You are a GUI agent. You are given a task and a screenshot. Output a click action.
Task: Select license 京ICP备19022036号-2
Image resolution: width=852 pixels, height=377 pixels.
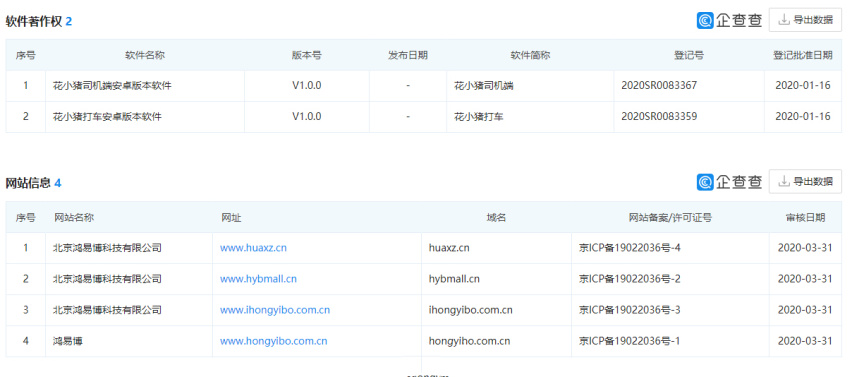tap(629, 279)
